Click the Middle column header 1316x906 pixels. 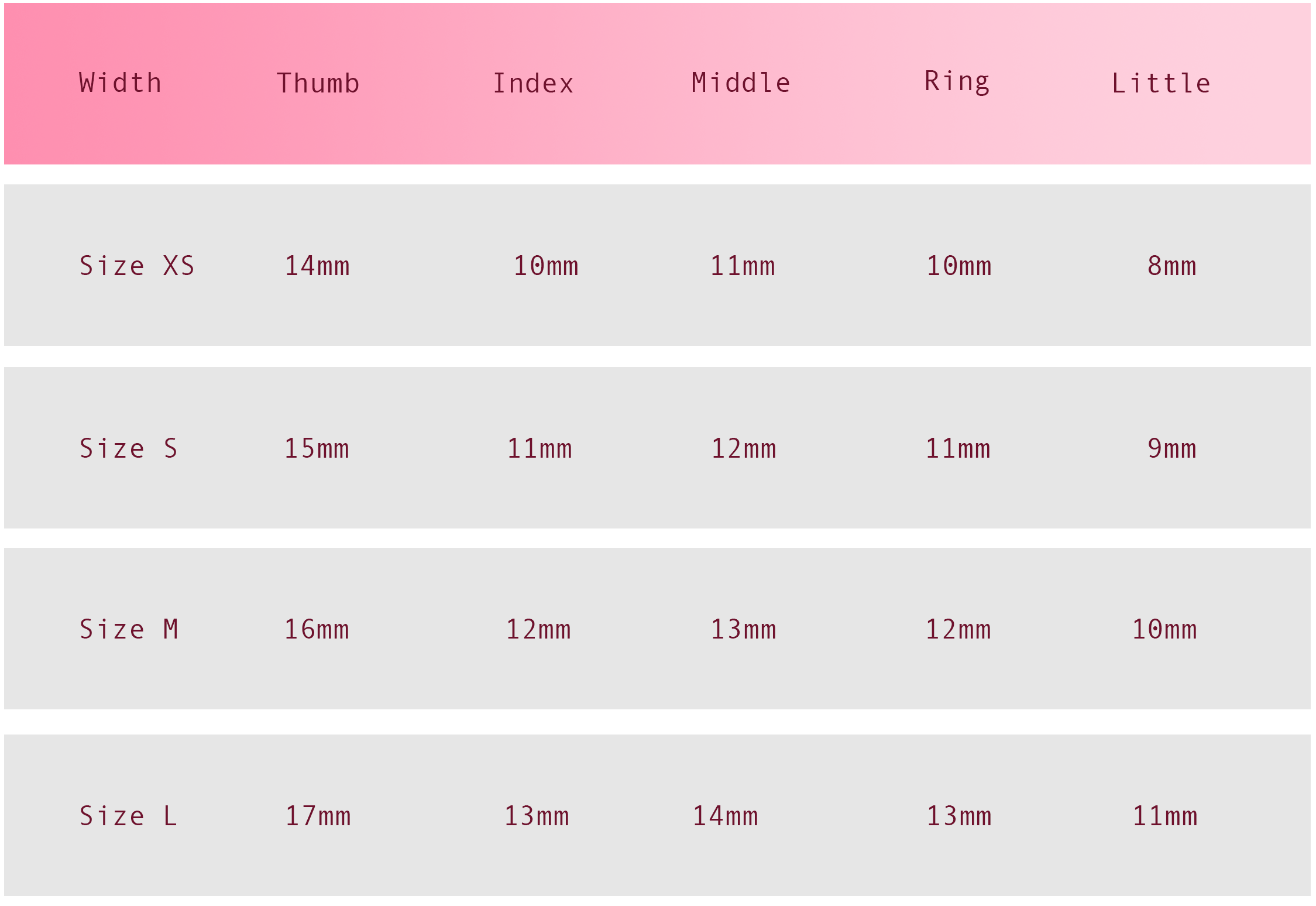pyautogui.click(x=741, y=83)
